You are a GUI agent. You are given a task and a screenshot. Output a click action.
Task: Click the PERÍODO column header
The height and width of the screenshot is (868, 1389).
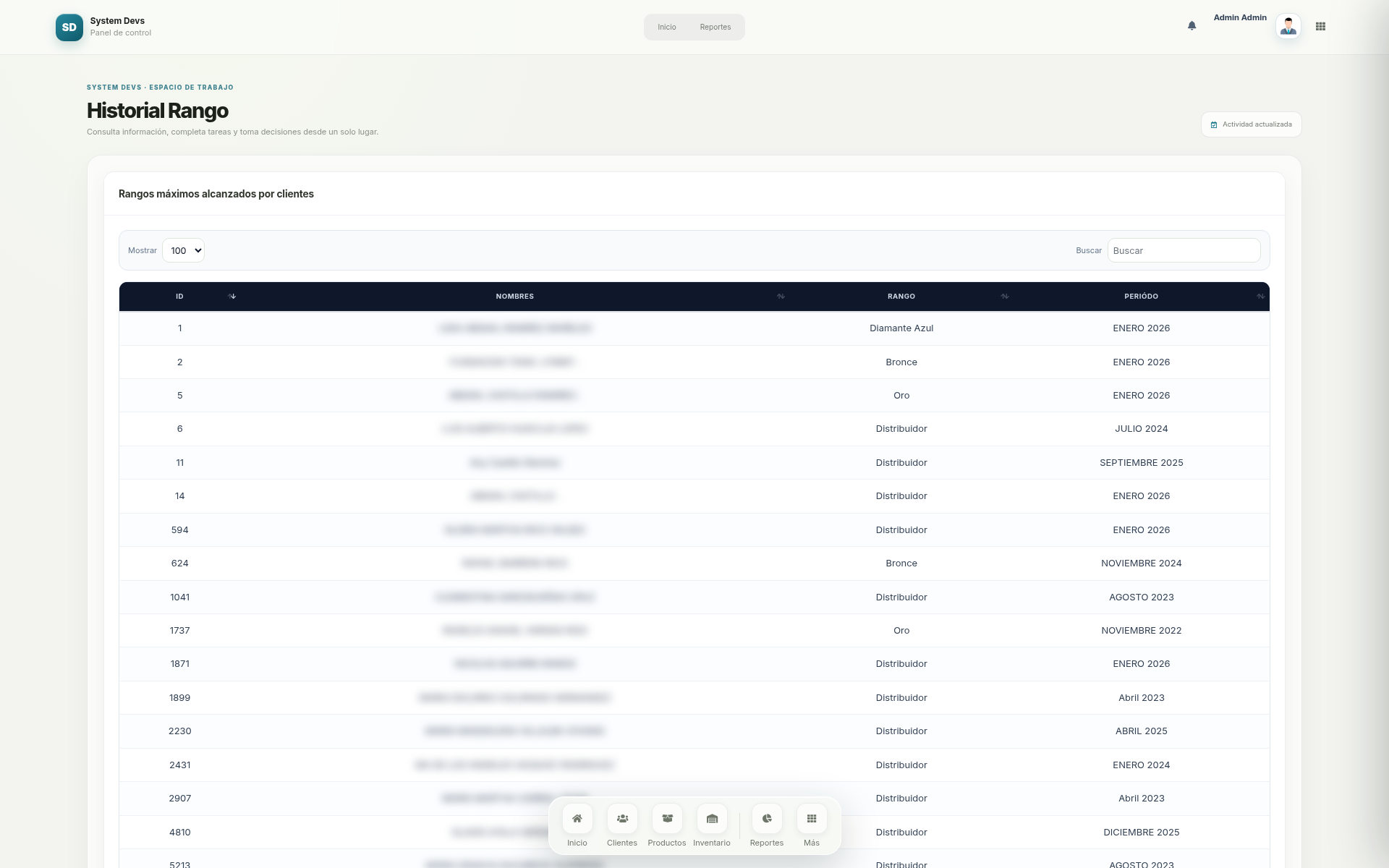1142,297
